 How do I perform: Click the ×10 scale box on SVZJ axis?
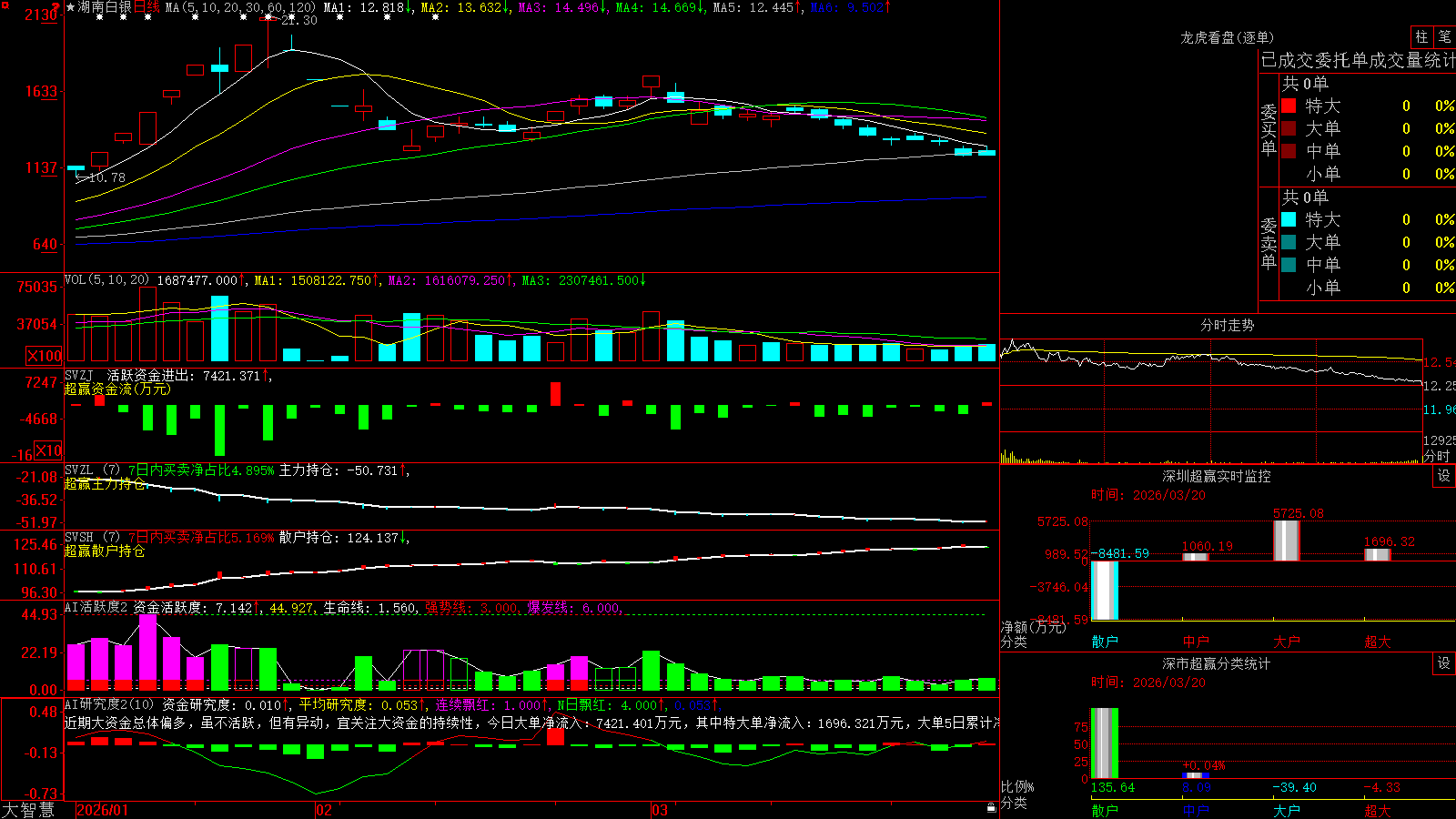[x=49, y=450]
